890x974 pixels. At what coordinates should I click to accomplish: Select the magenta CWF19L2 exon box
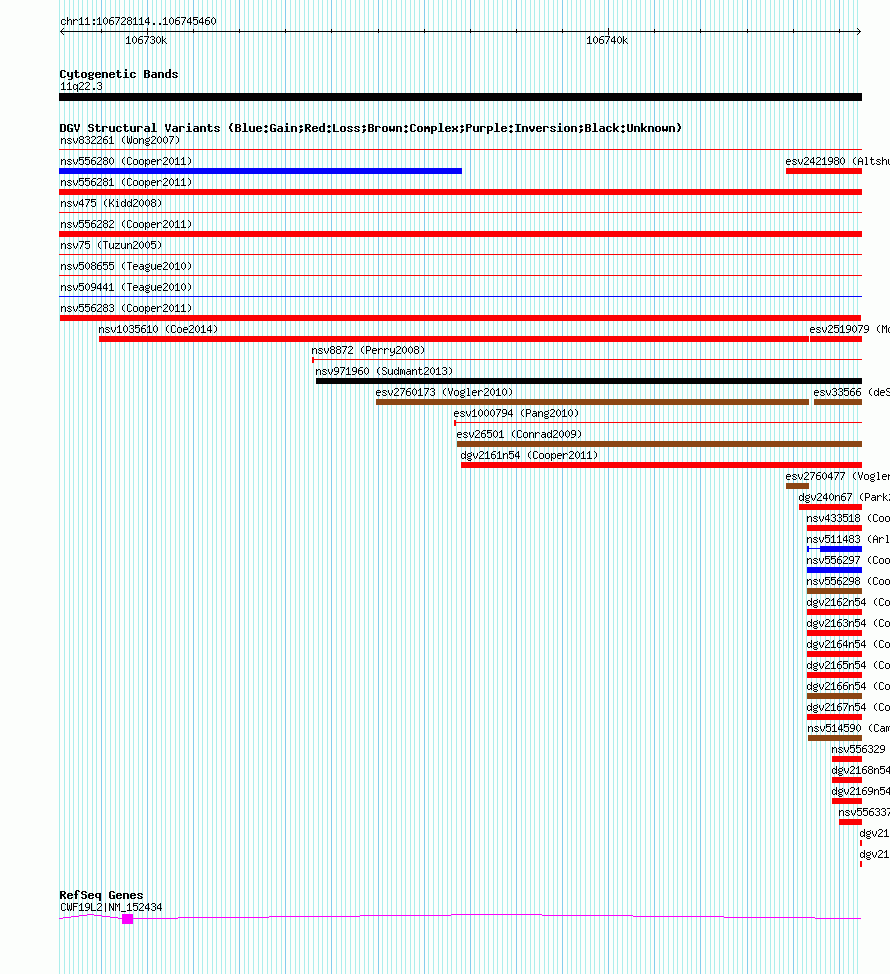coord(127,919)
